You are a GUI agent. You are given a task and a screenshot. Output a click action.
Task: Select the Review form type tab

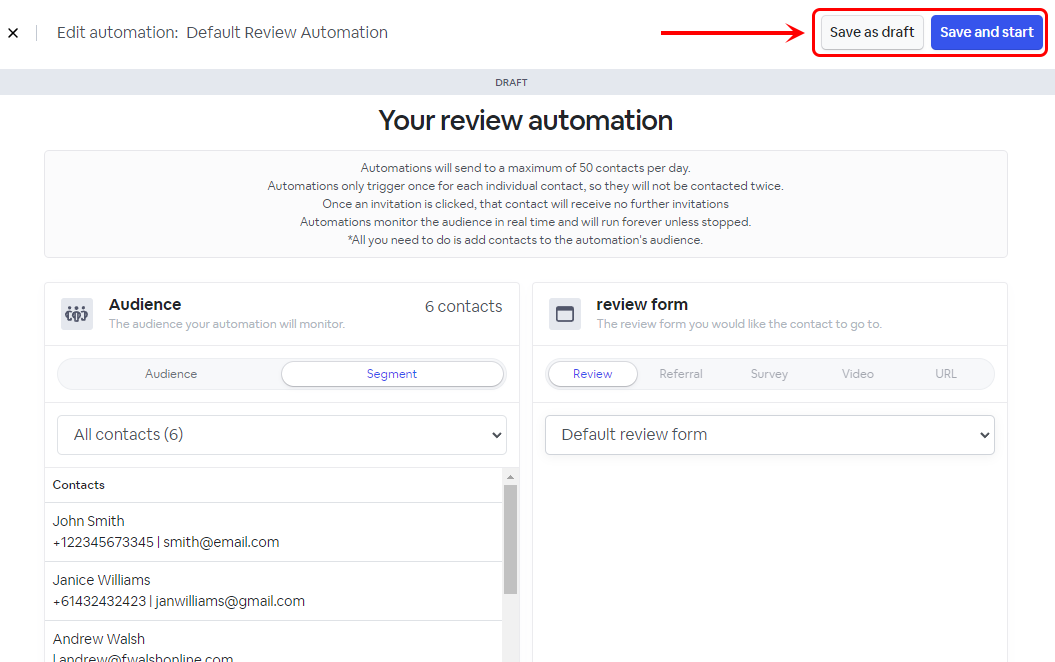click(x=592, y=374)
